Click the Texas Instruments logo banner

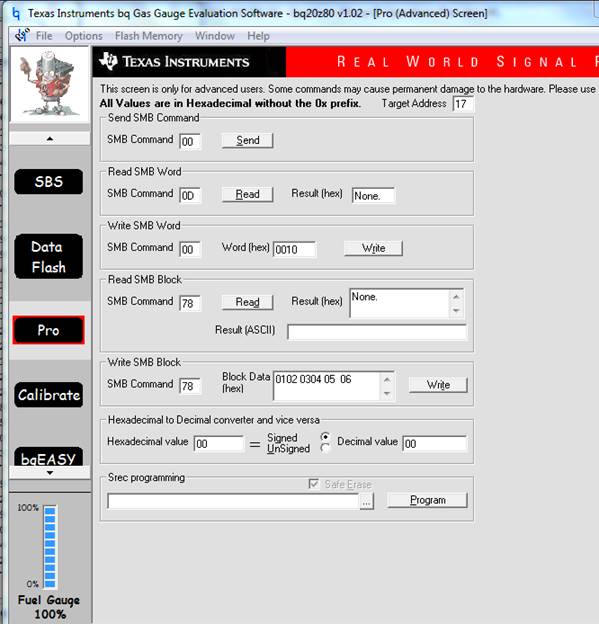(x=189, y=62)
